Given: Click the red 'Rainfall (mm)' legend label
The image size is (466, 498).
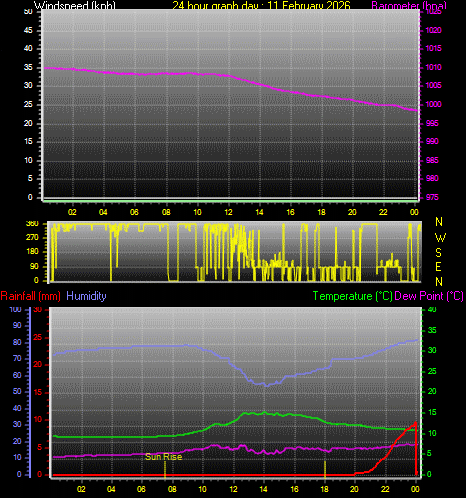Looking at the screenshot, I should point(31,296).
